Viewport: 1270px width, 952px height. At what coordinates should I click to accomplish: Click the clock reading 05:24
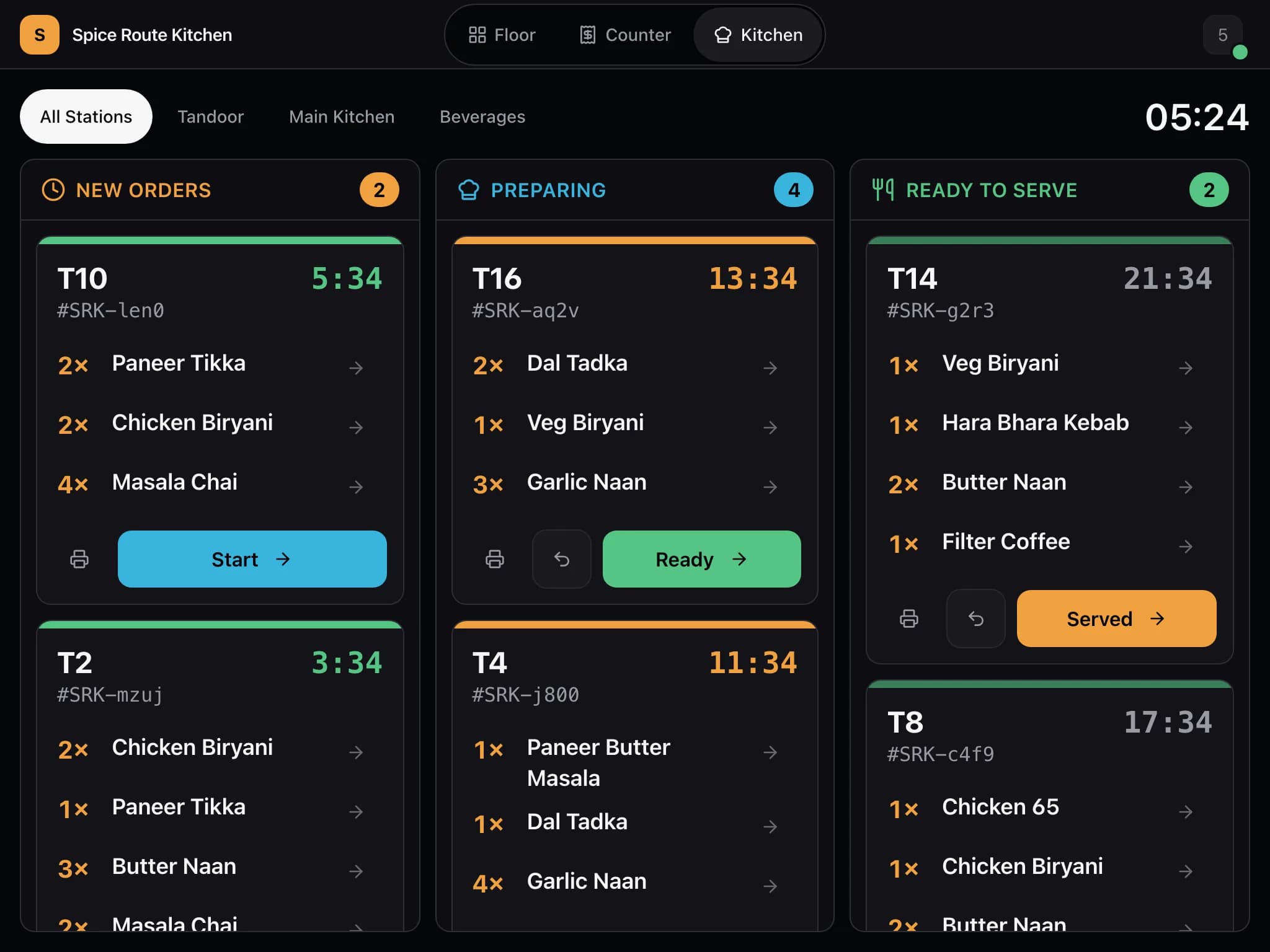(1197, 117)
